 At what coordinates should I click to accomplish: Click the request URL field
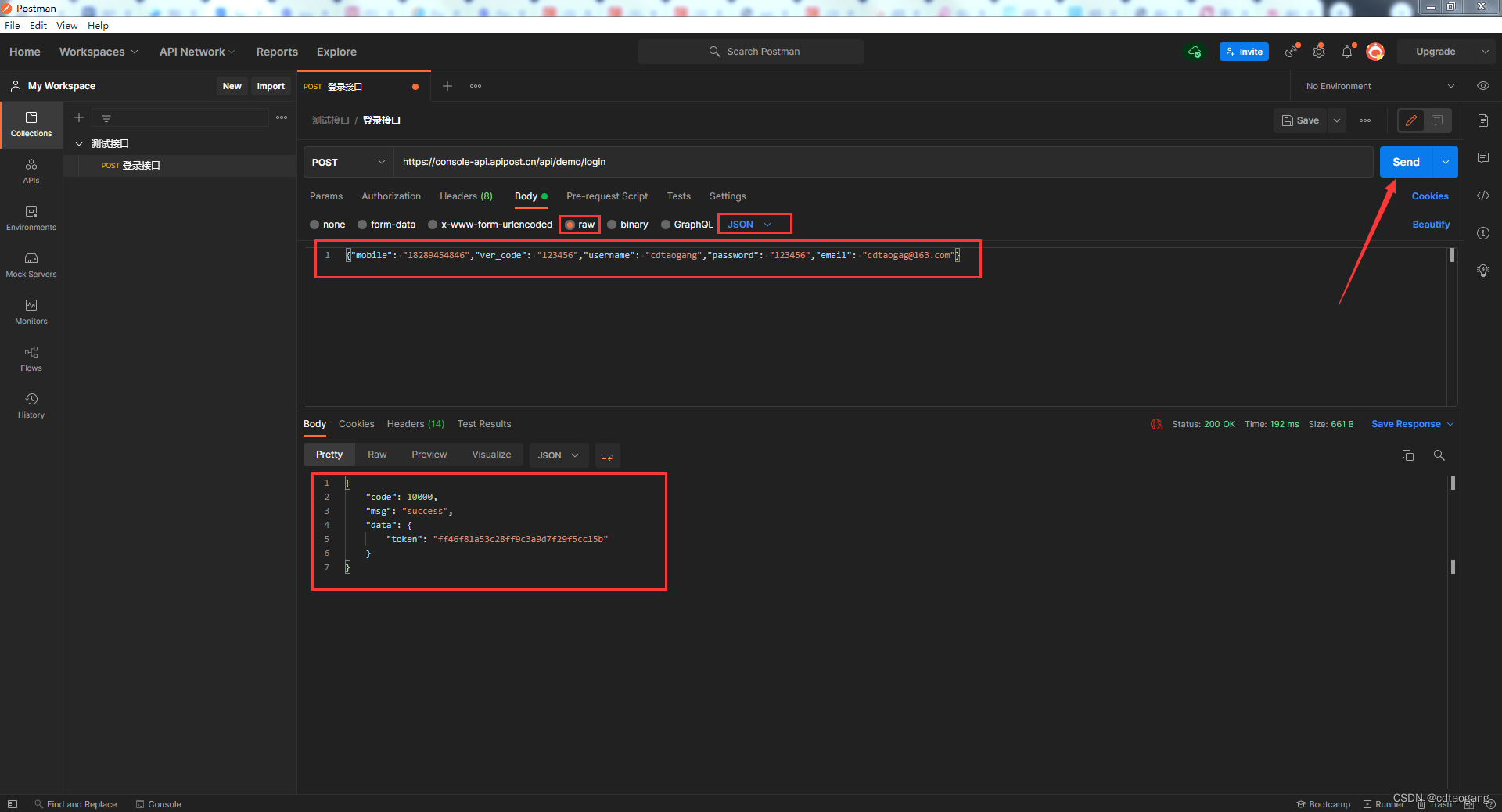point(883,162)
